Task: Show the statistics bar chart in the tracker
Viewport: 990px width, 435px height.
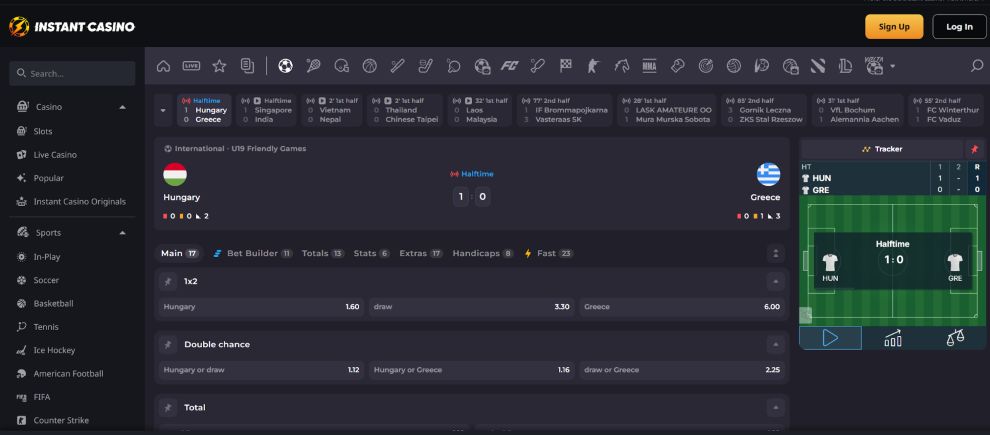Action: pos(893,339)
